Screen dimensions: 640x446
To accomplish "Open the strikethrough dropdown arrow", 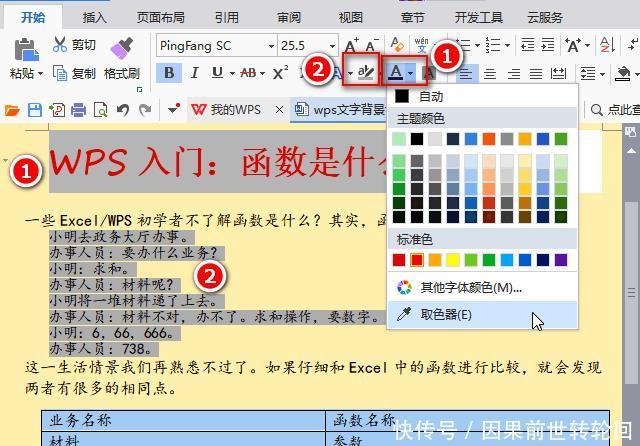I will pos(262,74).
